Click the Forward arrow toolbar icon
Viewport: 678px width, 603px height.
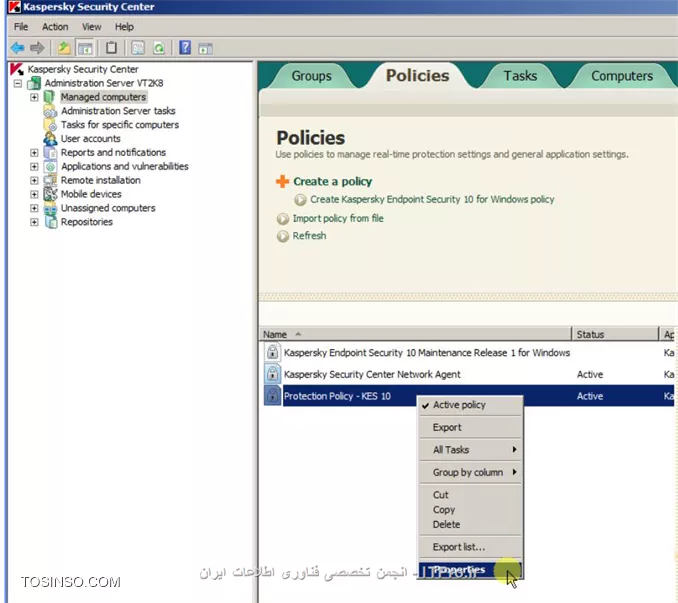[x=37, y=48]
